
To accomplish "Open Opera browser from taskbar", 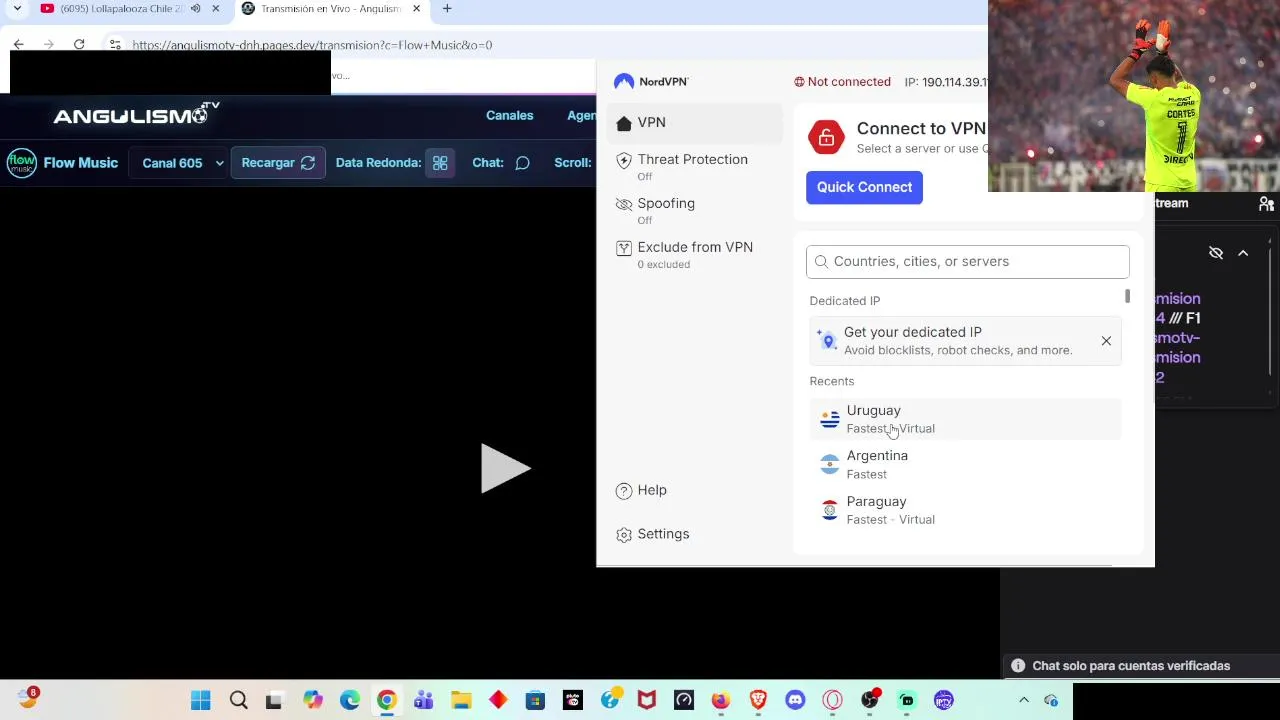I will tap(832, 700).
